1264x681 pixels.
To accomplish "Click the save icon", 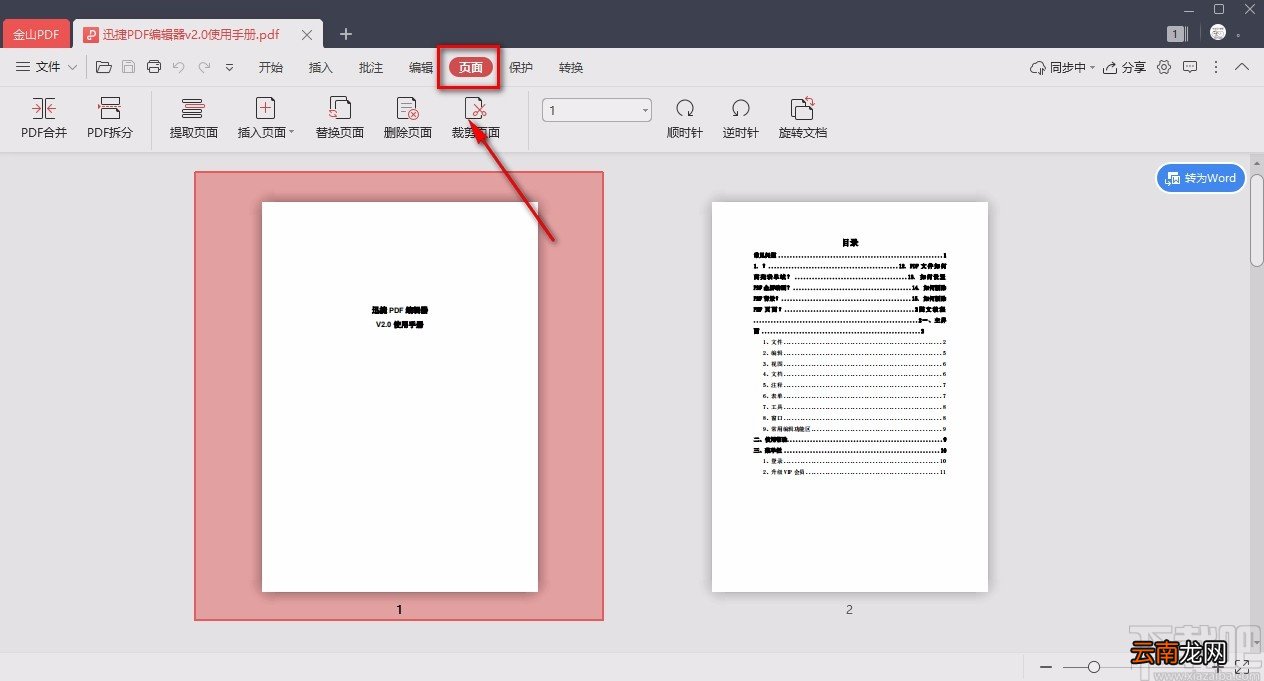I will click(128, 67).
